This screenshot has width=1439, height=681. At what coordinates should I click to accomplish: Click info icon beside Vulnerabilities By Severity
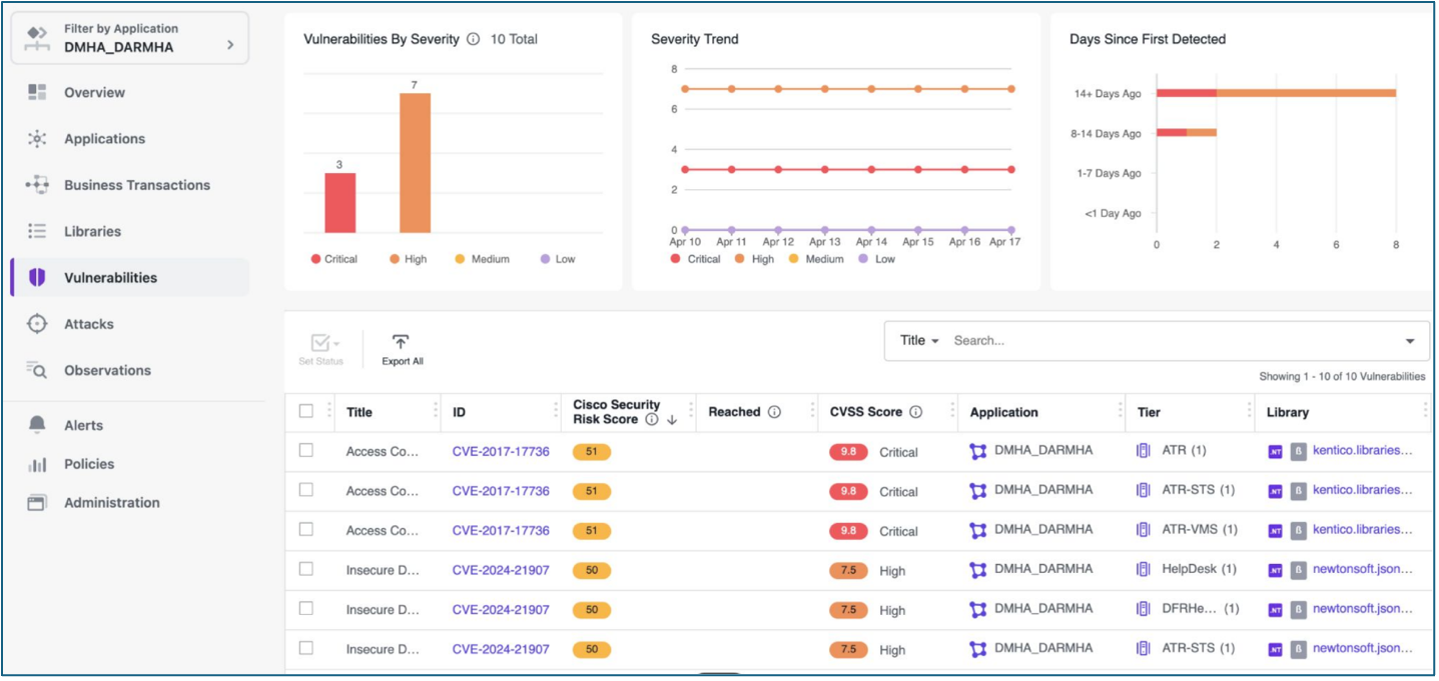tap(473, 39)
